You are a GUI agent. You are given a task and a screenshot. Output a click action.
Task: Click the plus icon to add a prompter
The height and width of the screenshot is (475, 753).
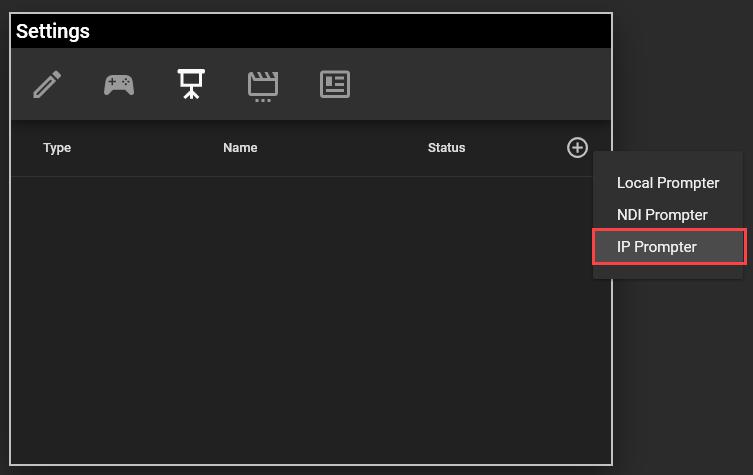click(577, 148)
